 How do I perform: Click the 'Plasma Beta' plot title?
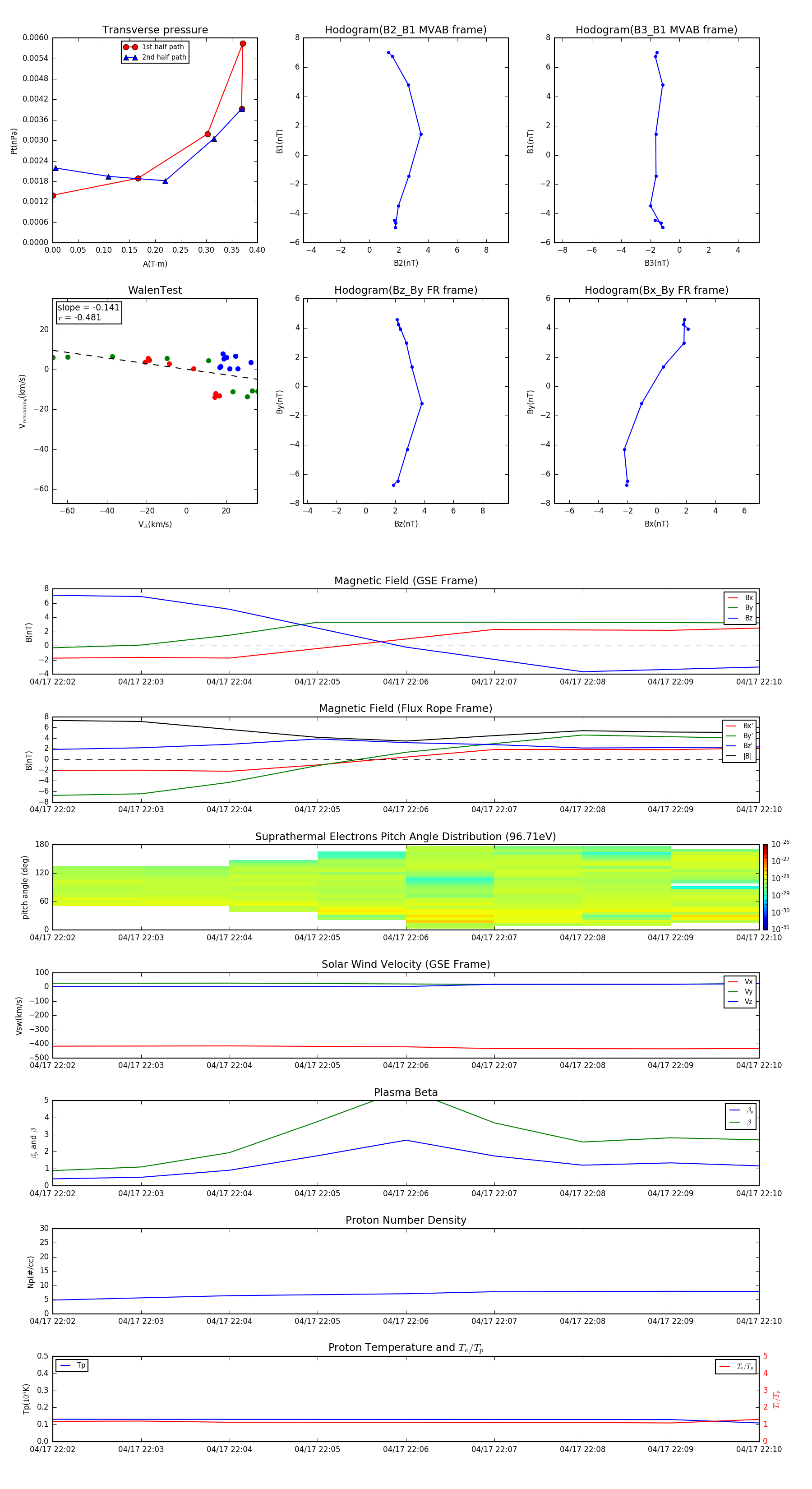pos(406,1093)
